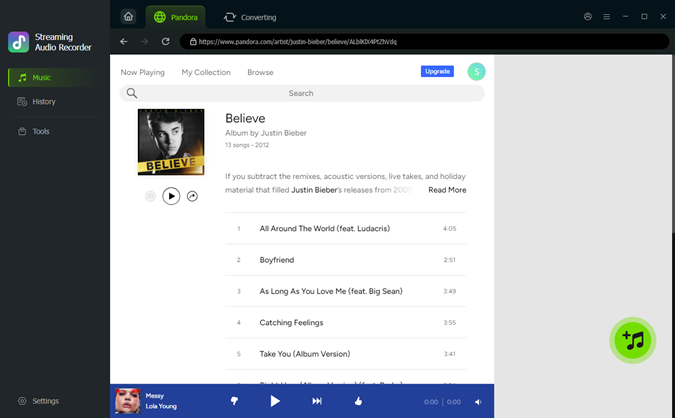Open the Now Playing page
Screen dimensions: 675x418
point(142,72)
